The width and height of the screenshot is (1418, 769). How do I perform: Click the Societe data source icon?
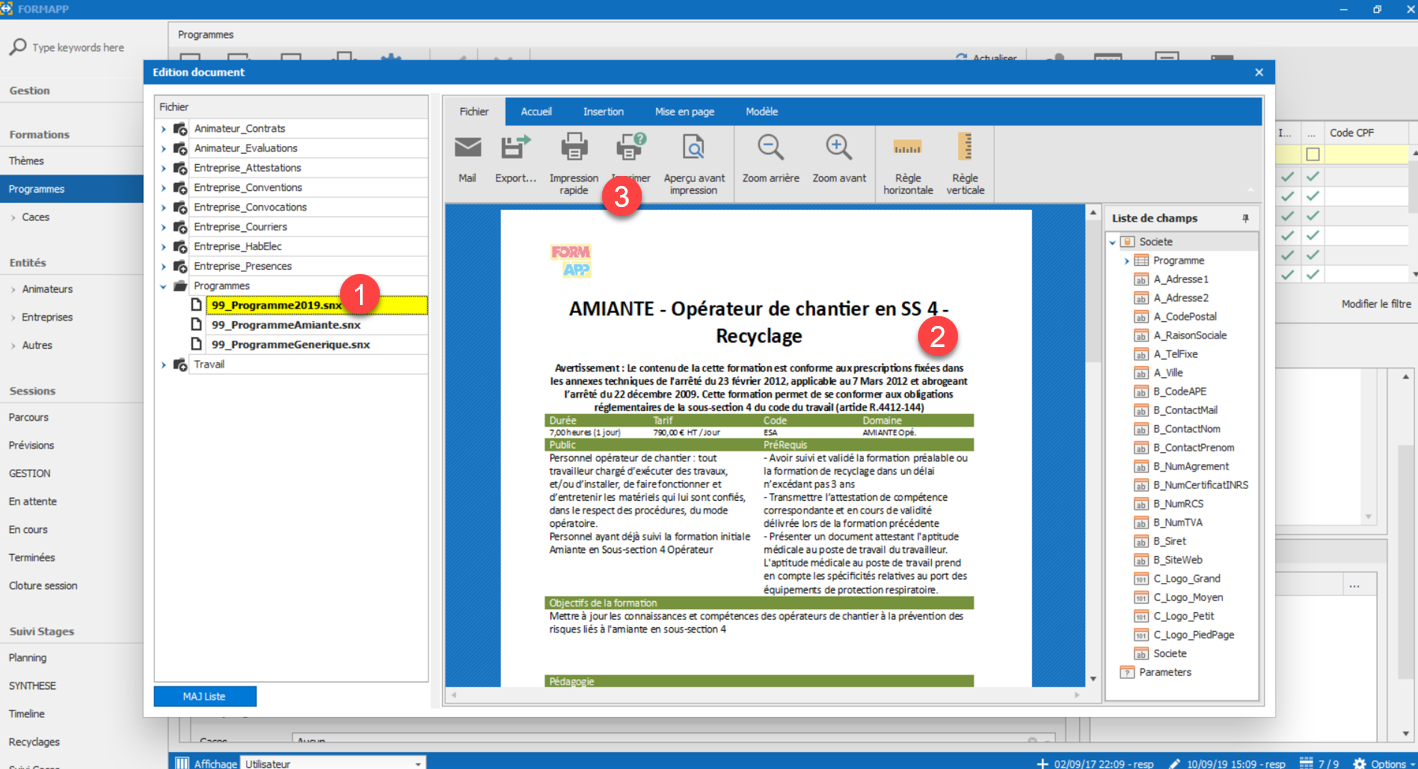pos(1127,242)
